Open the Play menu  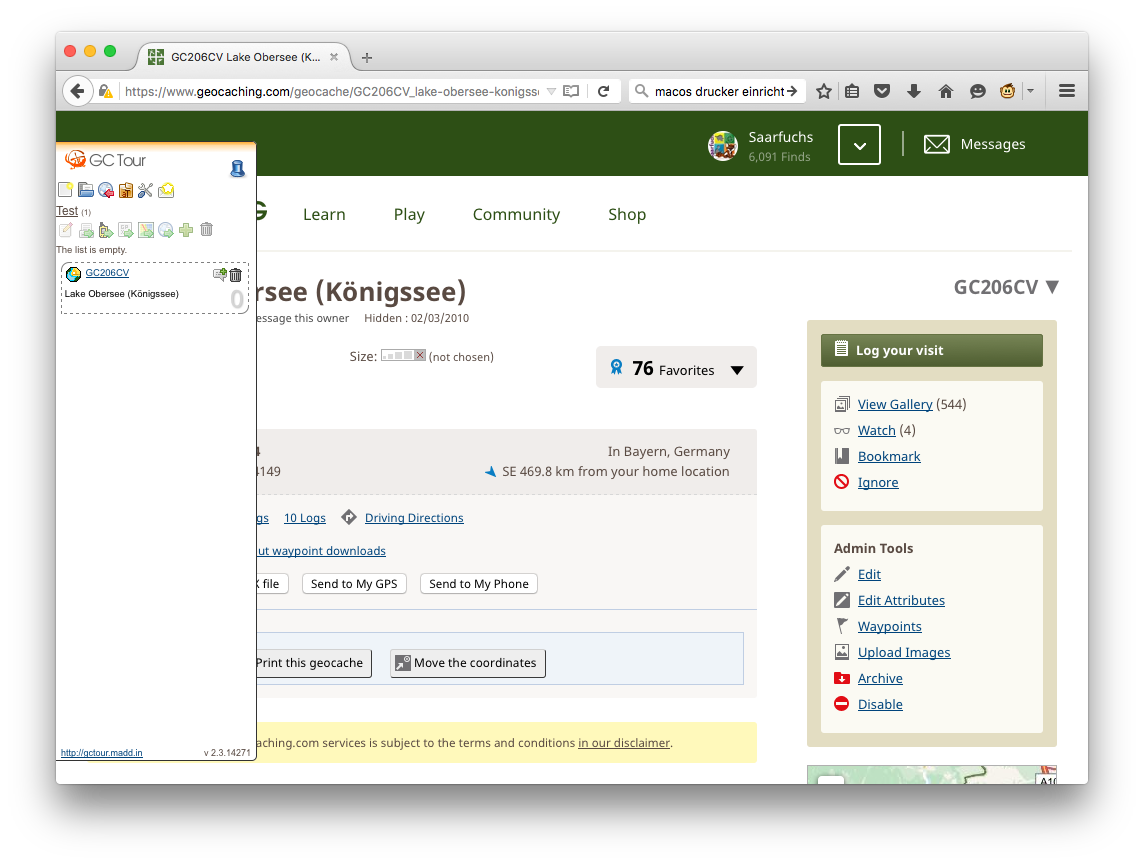pyautogui.click(x=409, y=215)
